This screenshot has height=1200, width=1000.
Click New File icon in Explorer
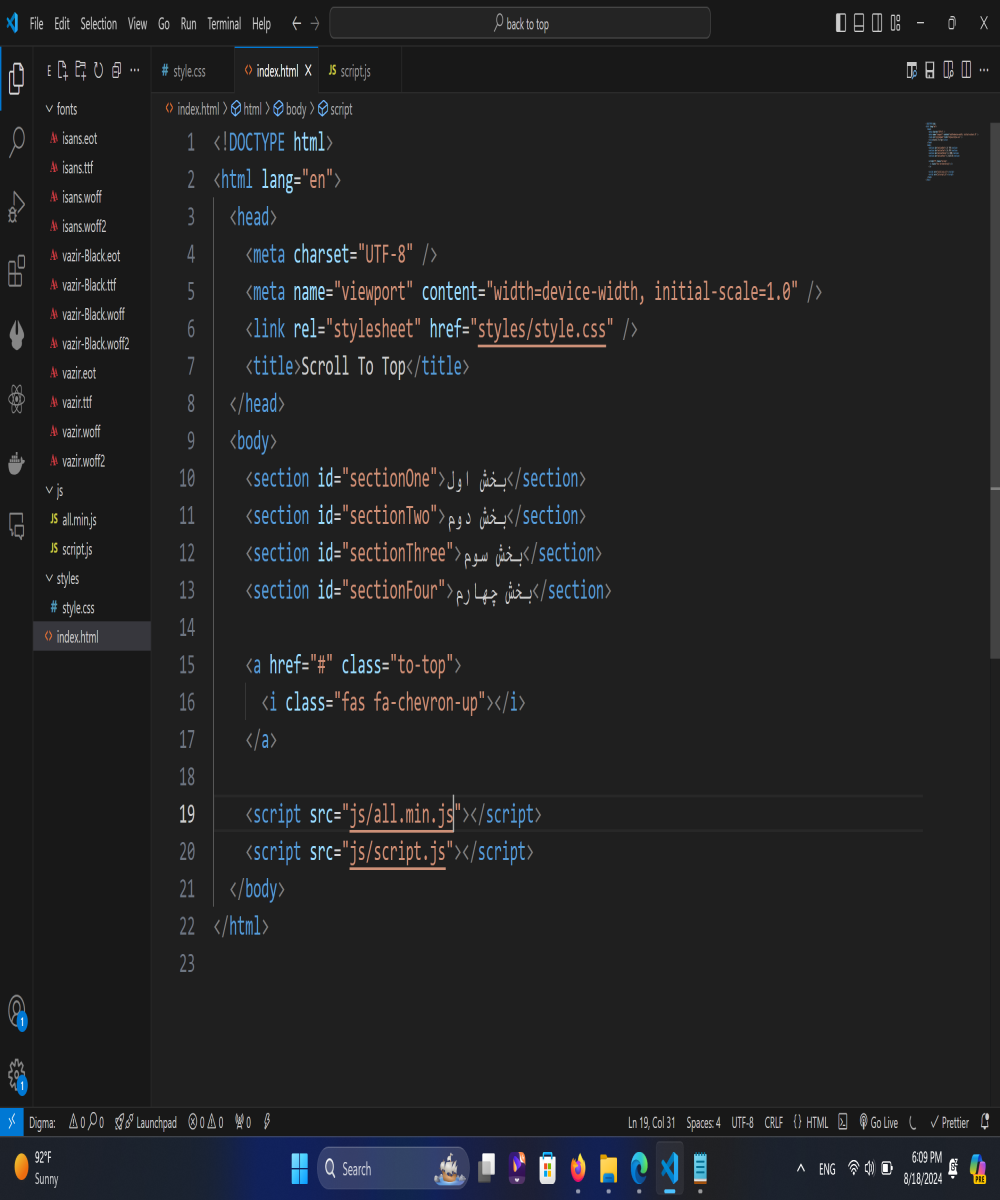62,71
